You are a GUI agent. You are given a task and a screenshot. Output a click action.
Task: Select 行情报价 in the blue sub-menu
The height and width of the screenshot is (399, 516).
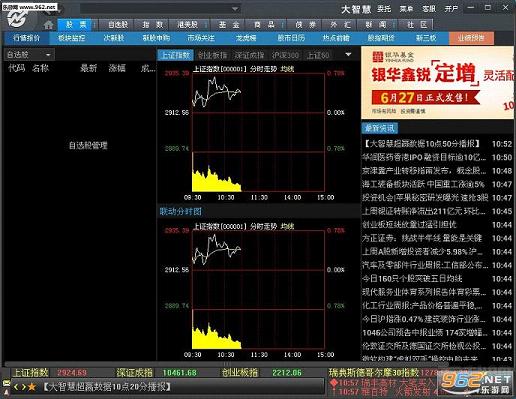click(27, 38)
